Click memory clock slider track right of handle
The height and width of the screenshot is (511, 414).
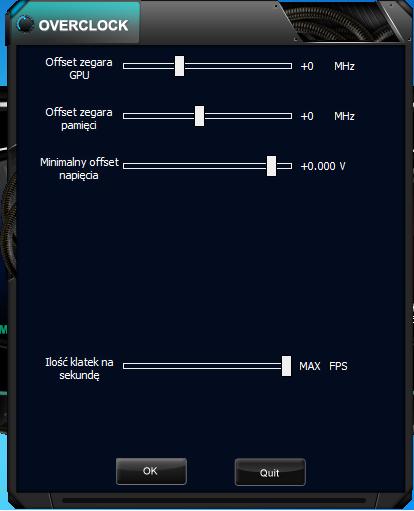(x=248, y=116)
